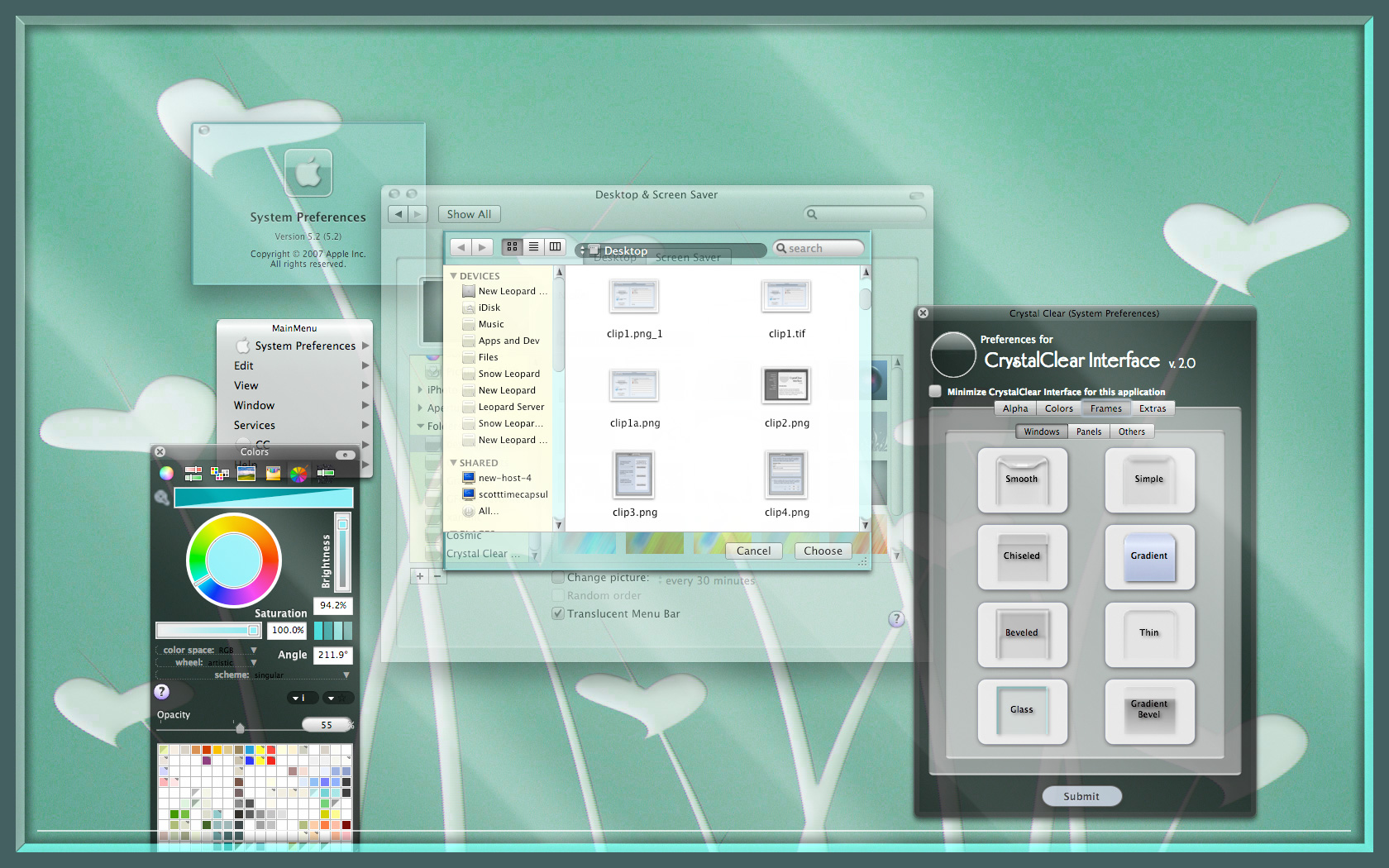Choose the Chiseled window frame style

tap(1023, 557)
